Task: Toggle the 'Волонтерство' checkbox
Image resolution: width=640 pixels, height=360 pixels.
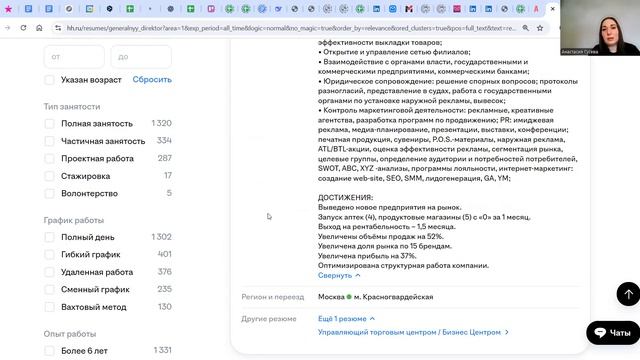Action: [49, 193]
